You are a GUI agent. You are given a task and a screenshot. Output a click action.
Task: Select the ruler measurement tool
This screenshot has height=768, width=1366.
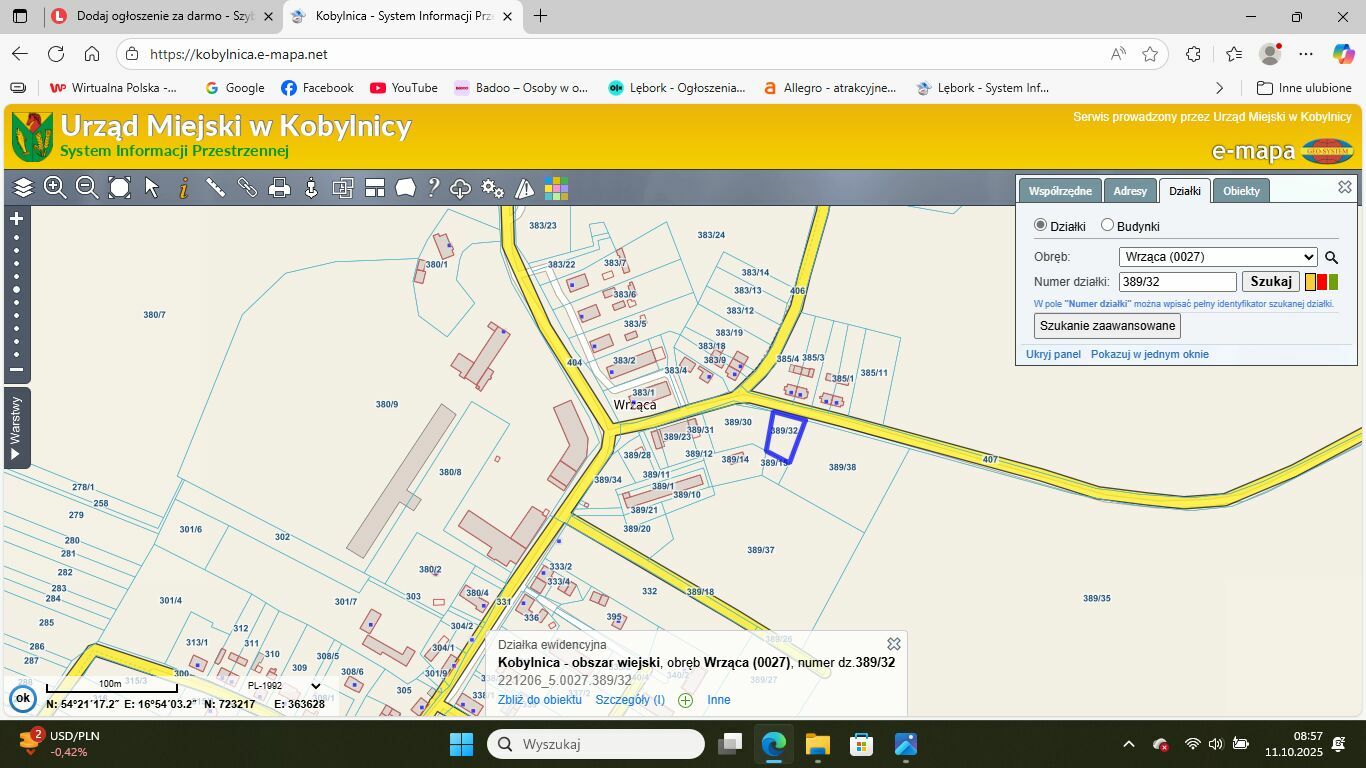pos(215,188)
